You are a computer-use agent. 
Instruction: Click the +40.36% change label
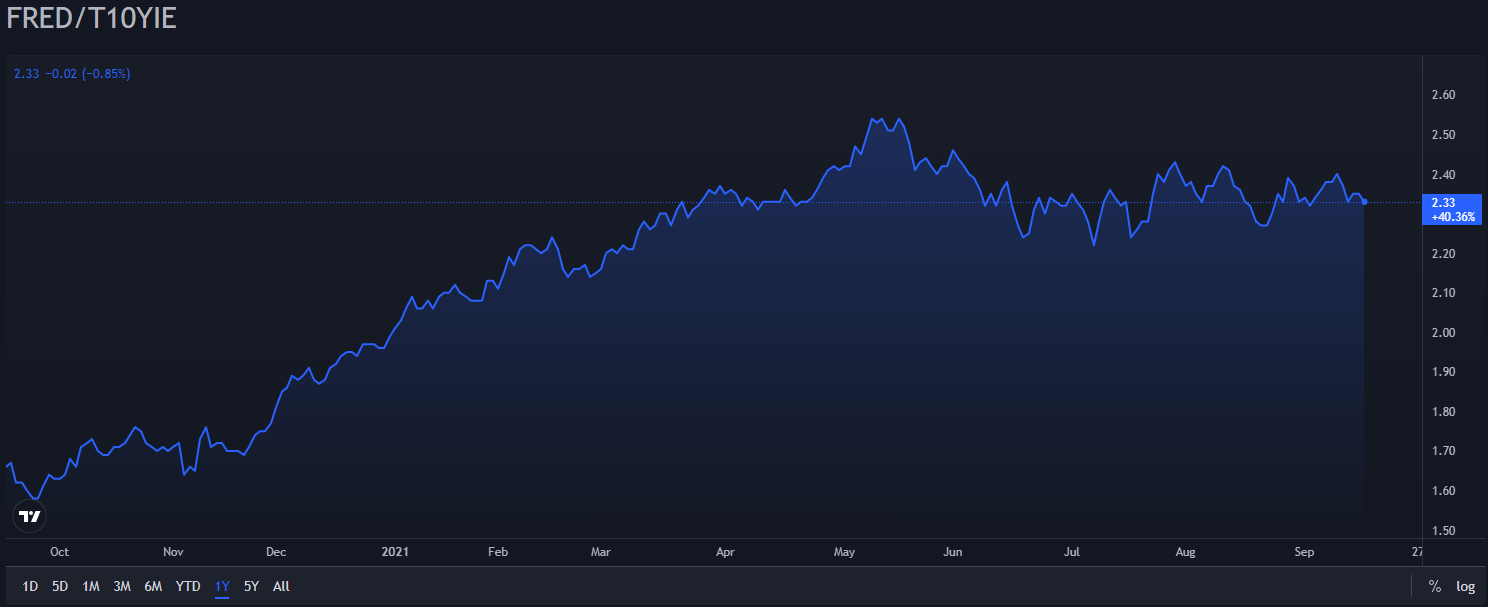(1453, 216)
